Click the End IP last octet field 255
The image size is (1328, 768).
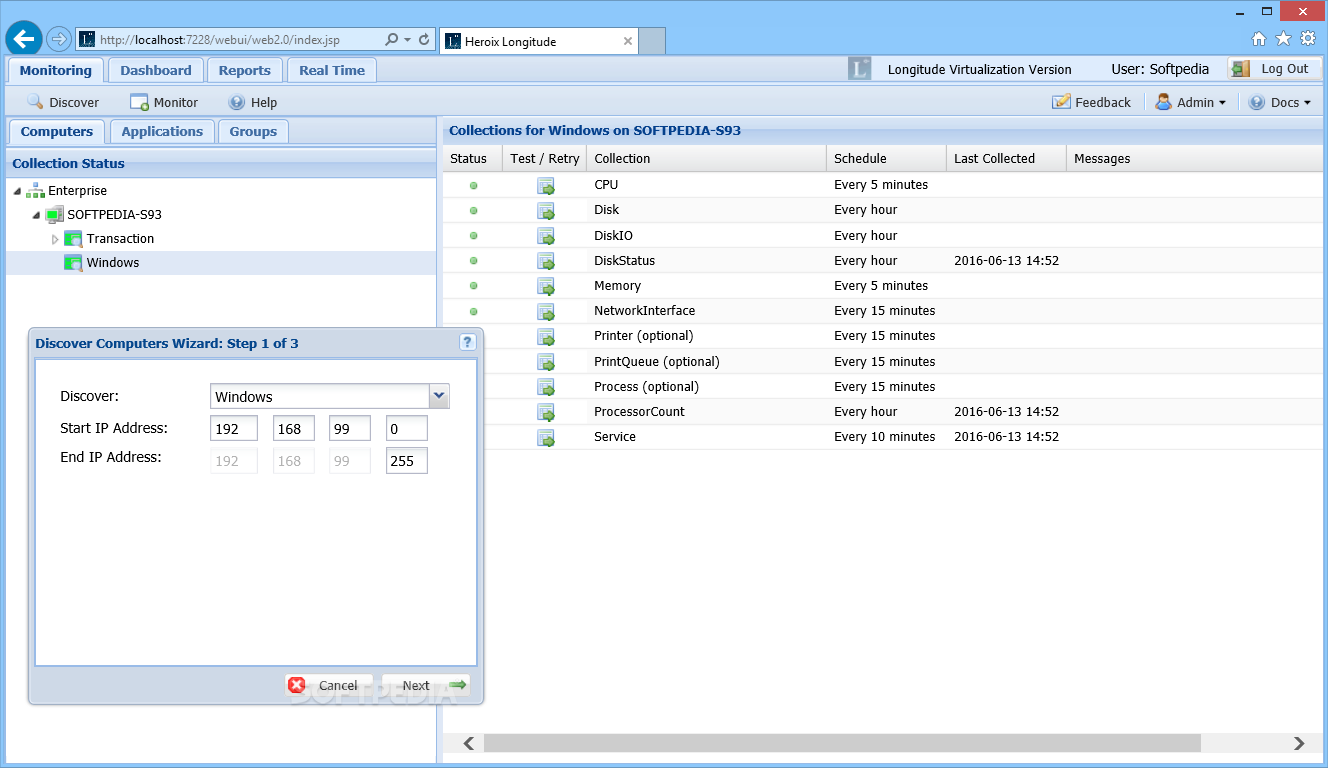click(407, 461)
